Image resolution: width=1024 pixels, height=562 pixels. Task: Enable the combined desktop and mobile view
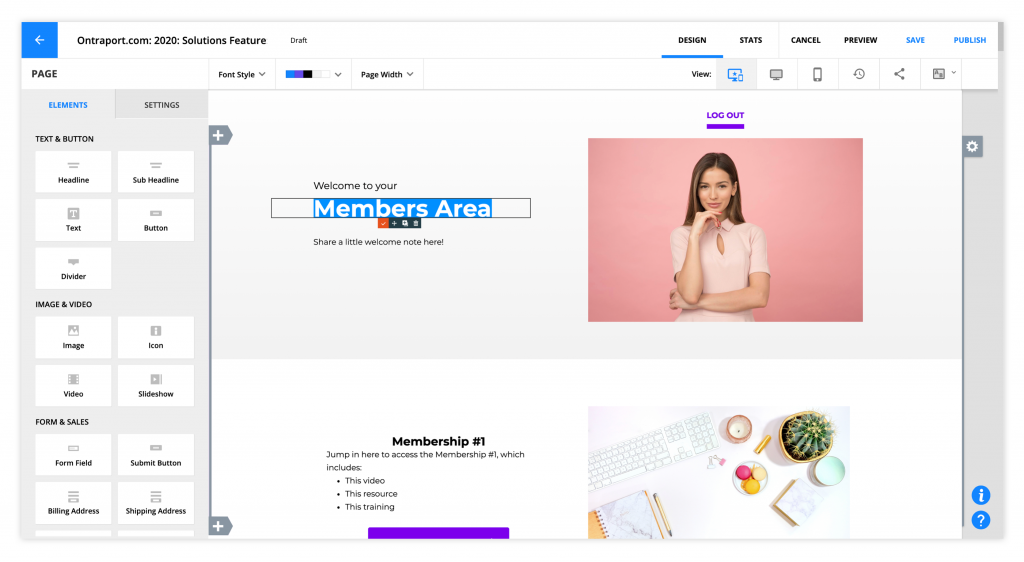point(735,74)
